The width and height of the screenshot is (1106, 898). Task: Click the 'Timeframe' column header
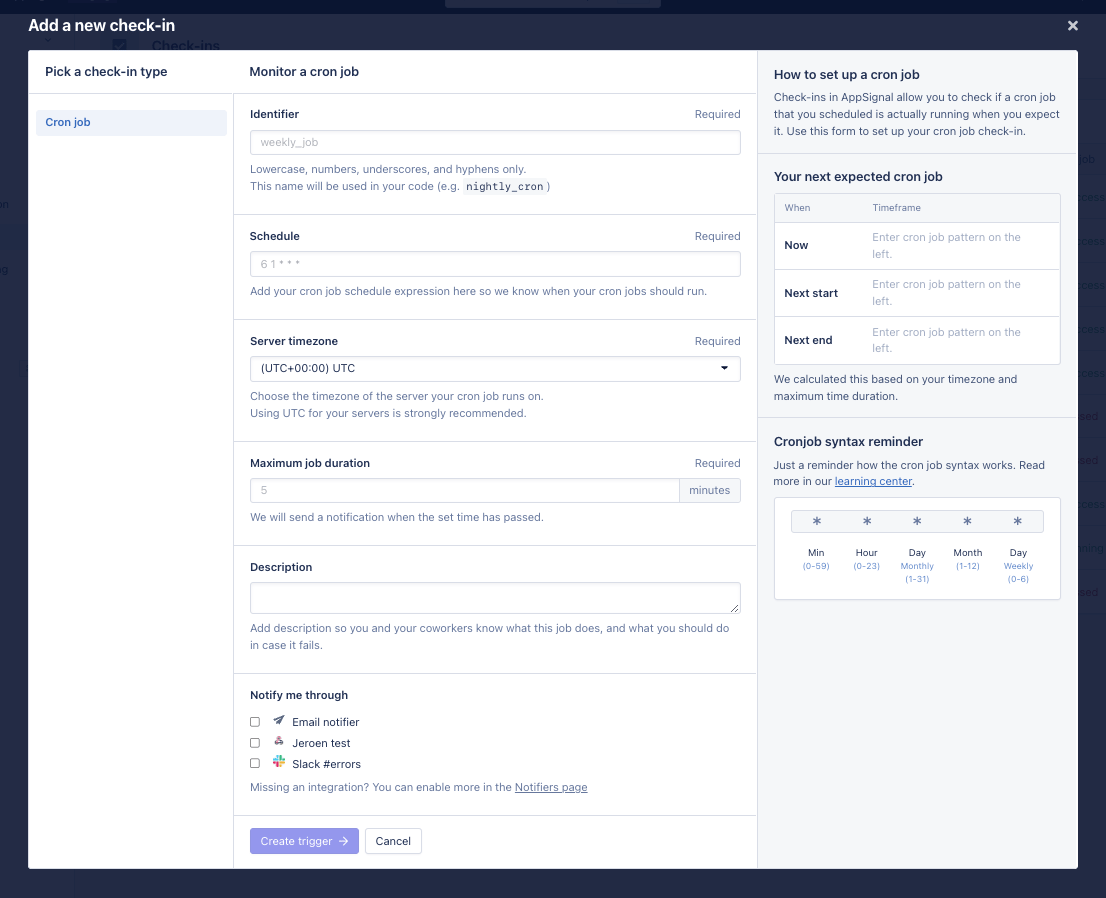point(897,208)
